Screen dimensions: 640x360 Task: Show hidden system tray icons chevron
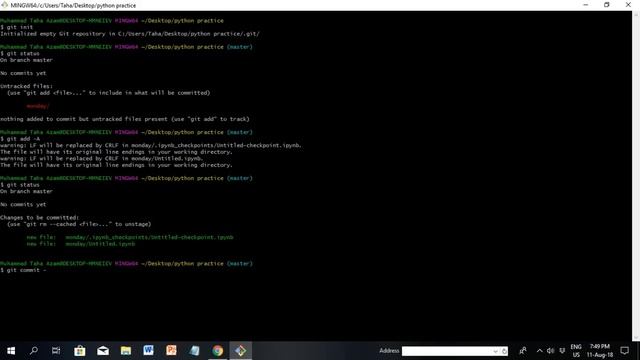(x=540, y=351)
